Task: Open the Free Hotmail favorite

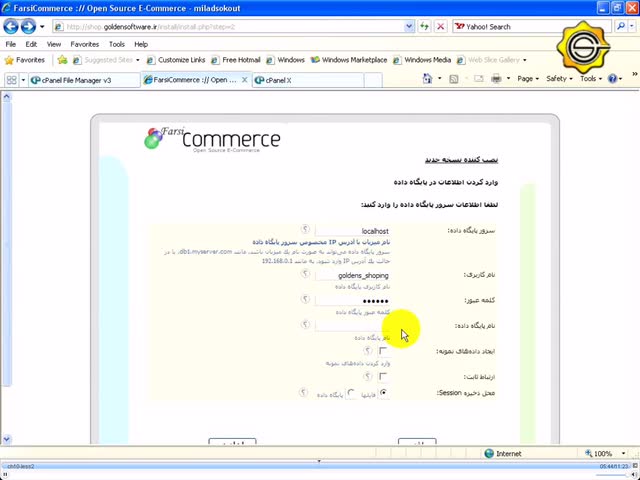Action: 236,60
